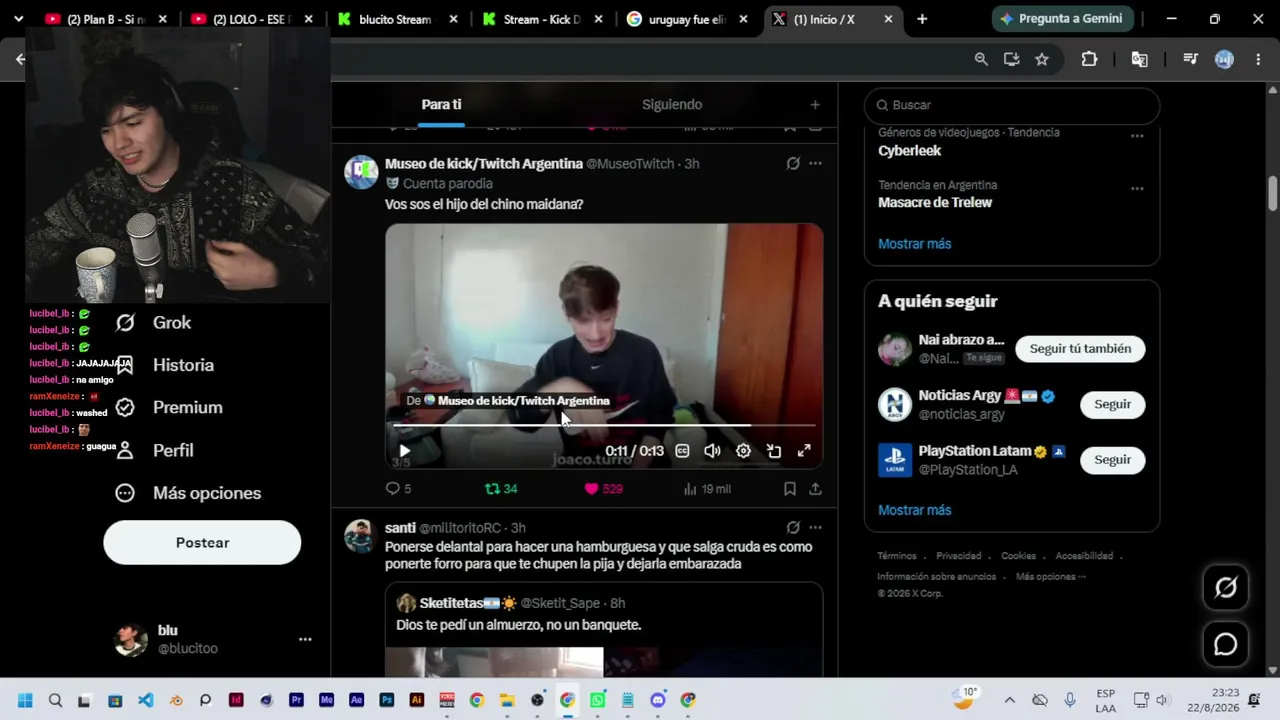Toggle closed captions on the video
Screen dimensions: 1280x720
coord(682,451)
